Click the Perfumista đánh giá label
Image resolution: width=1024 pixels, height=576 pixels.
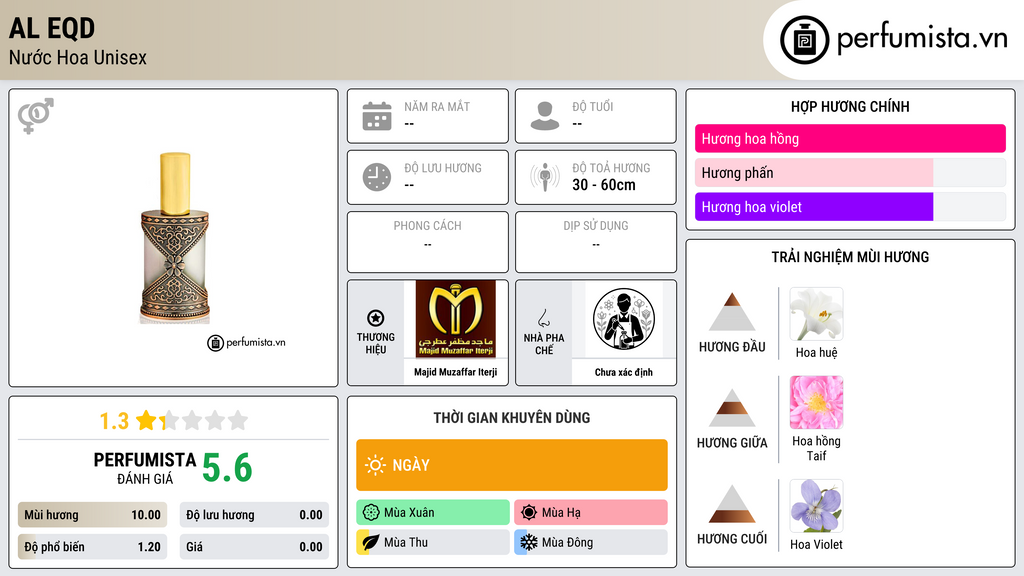click(145, 469)
